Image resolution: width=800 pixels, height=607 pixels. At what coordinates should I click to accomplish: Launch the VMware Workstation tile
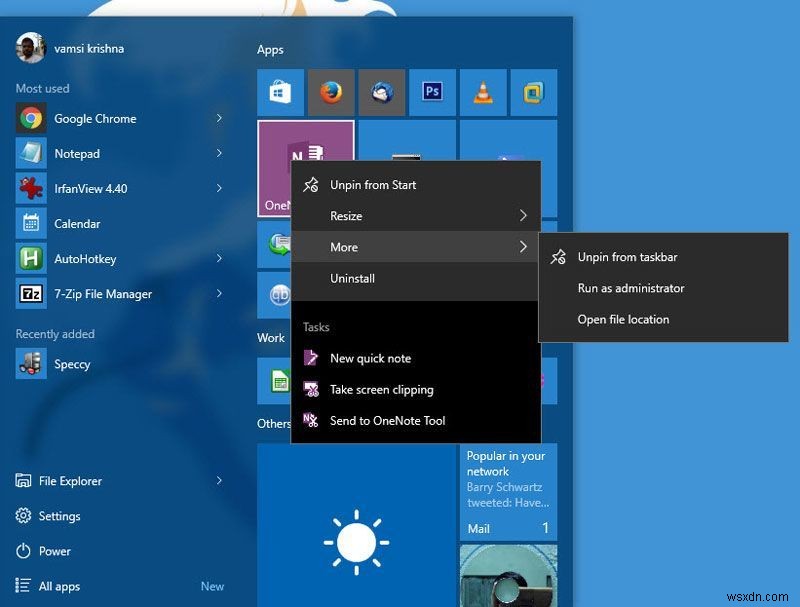[x=534, y=92]
